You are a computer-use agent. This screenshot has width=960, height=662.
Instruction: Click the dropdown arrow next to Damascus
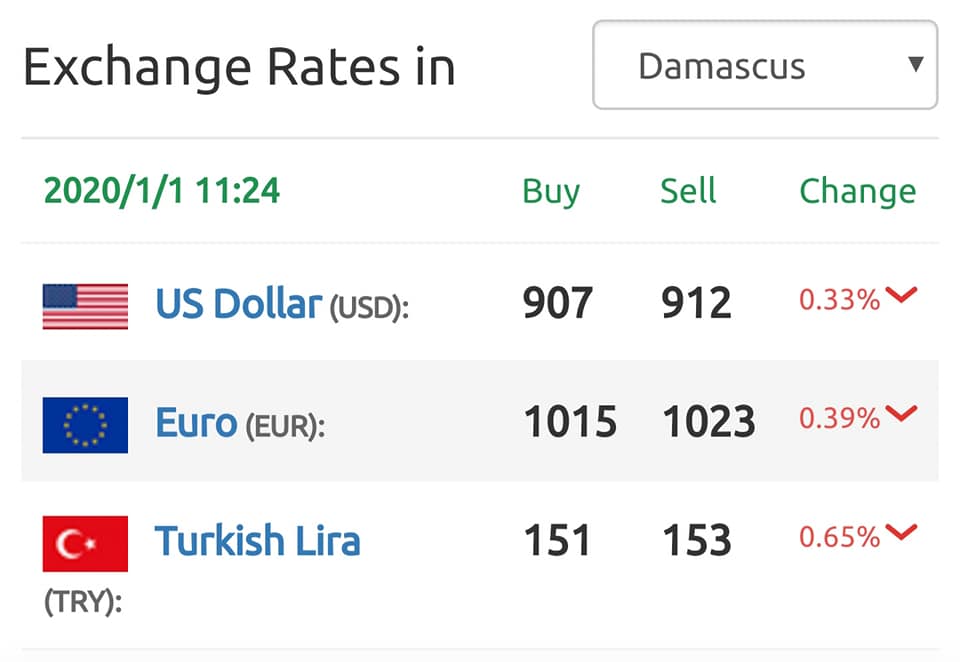pos(915,64)
